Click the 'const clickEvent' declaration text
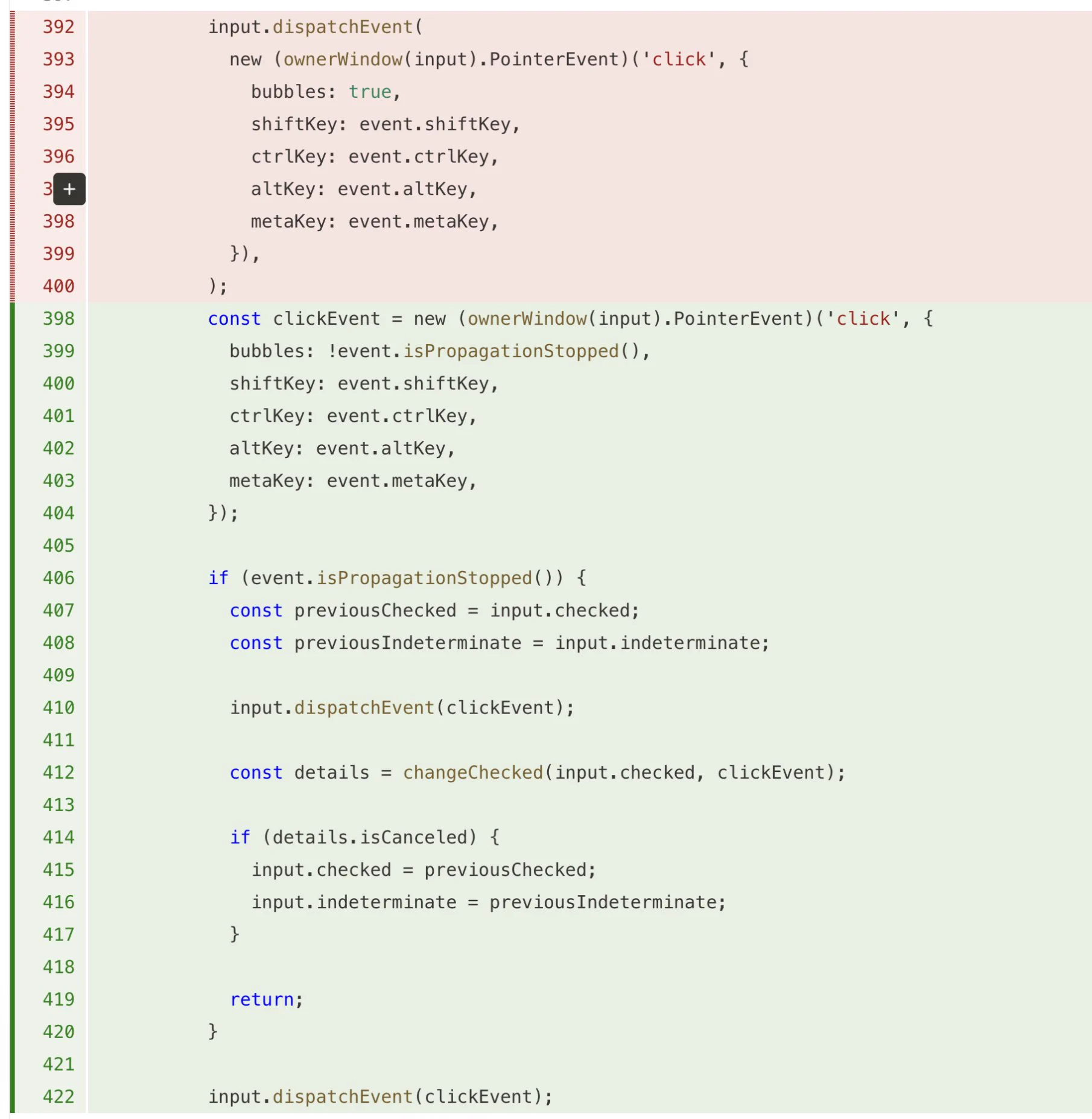 294,319
